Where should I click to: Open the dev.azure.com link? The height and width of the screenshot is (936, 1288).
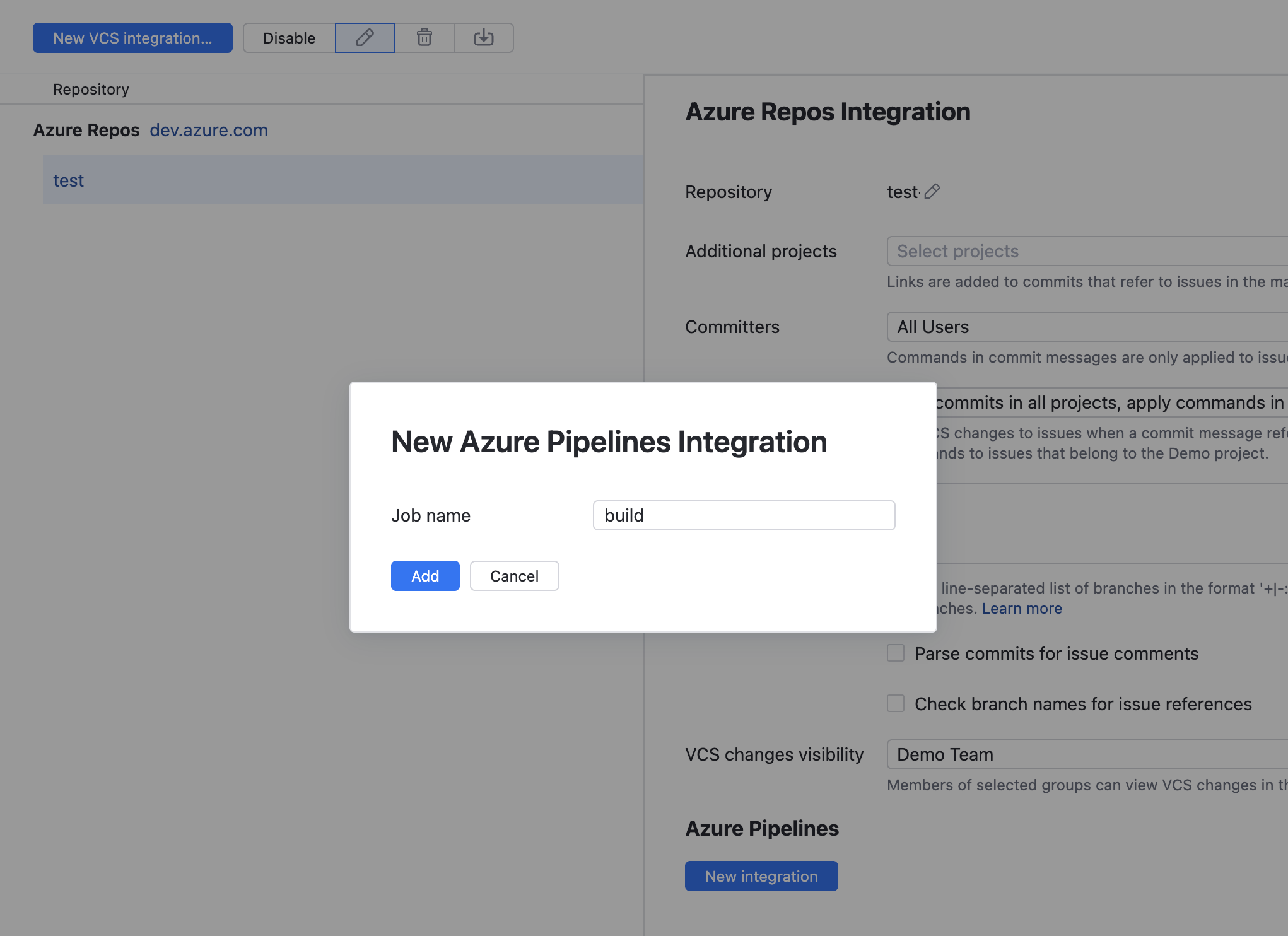(208, 130)
